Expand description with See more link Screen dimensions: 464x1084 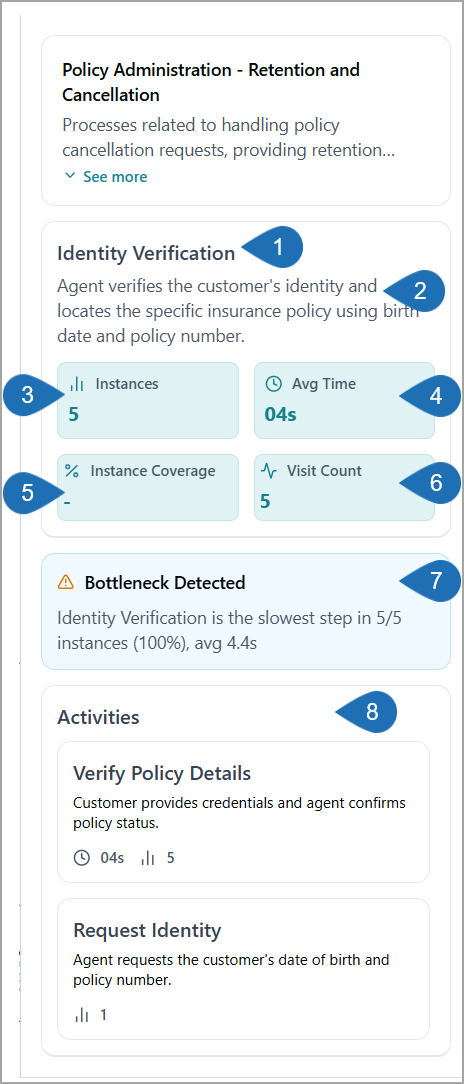click(x=105, y=177)
